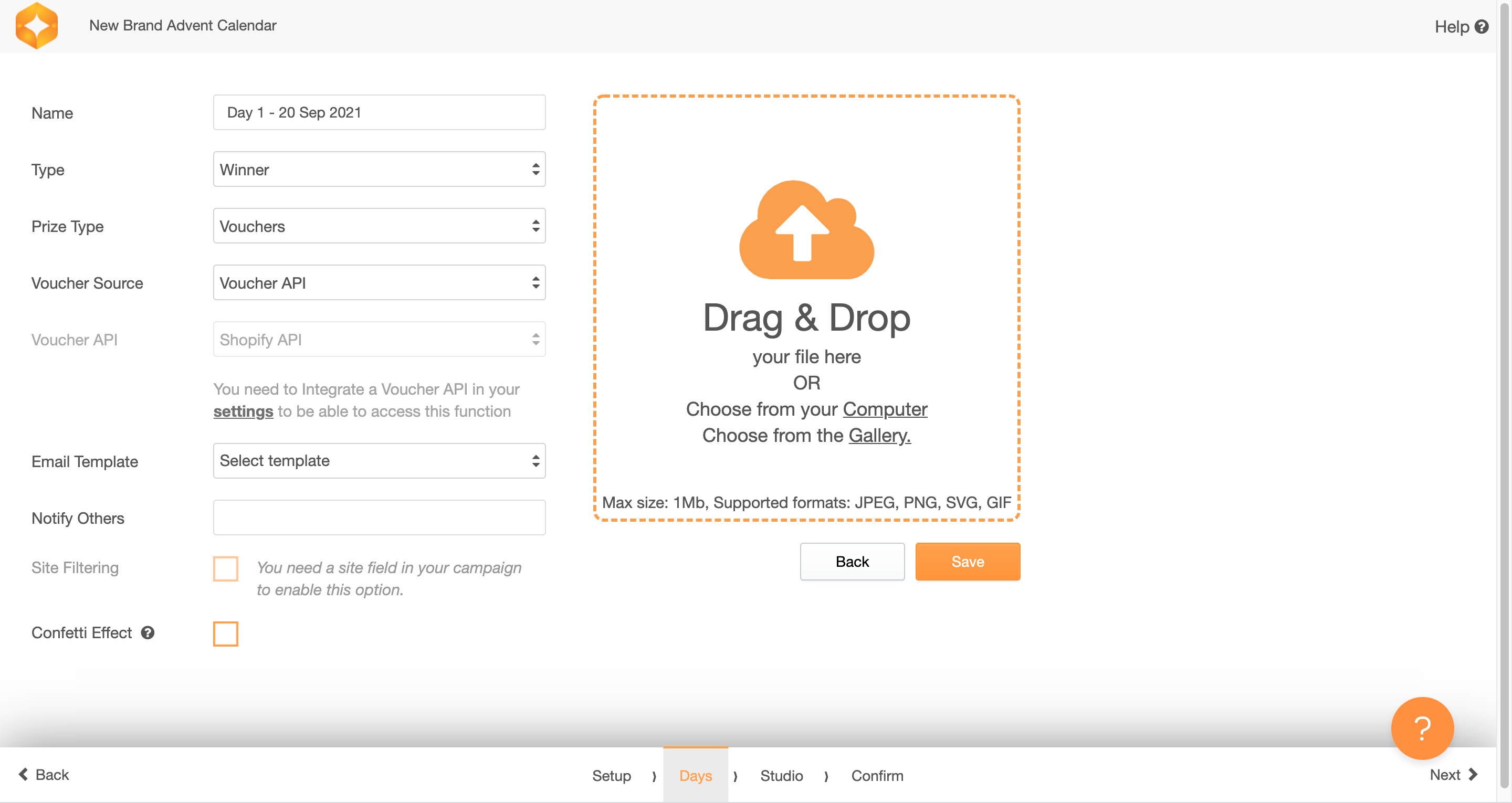This screenshot has width=1512, height=803.
Task: Click the Next chevron arrow
Action: pyautogui.click(x=1473, y=774)
